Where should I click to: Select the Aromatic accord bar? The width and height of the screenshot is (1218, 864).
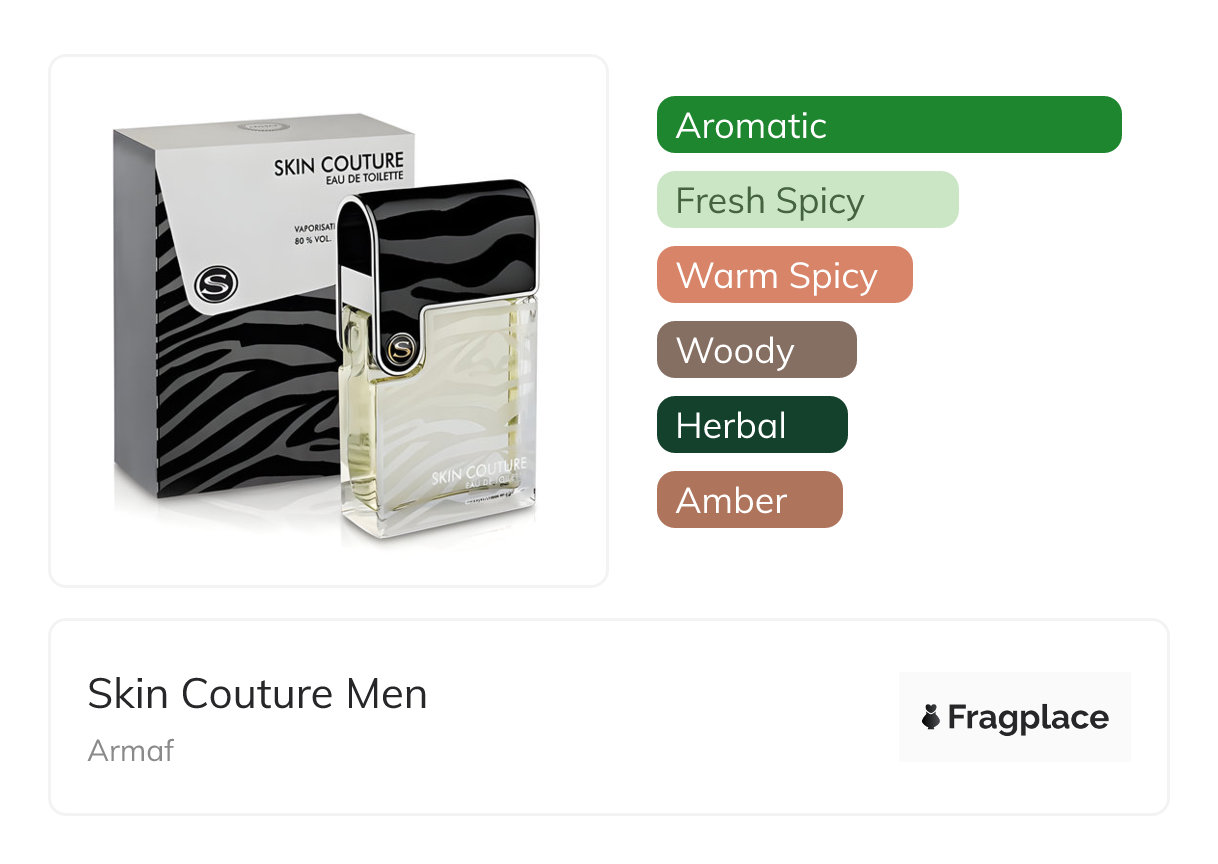(889, 125)
